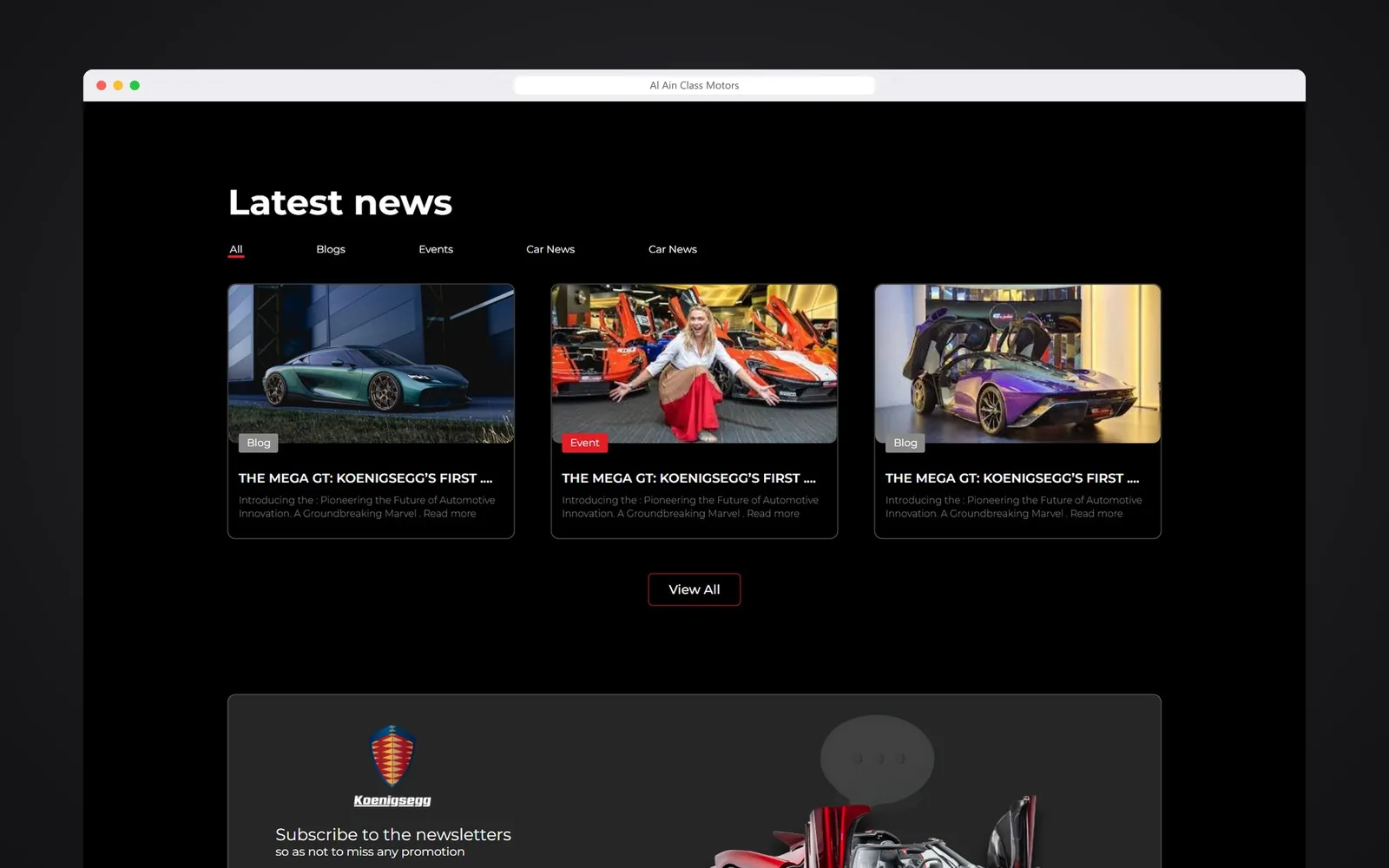
Task: Select the All news filter tab
Action: point(235,249)
